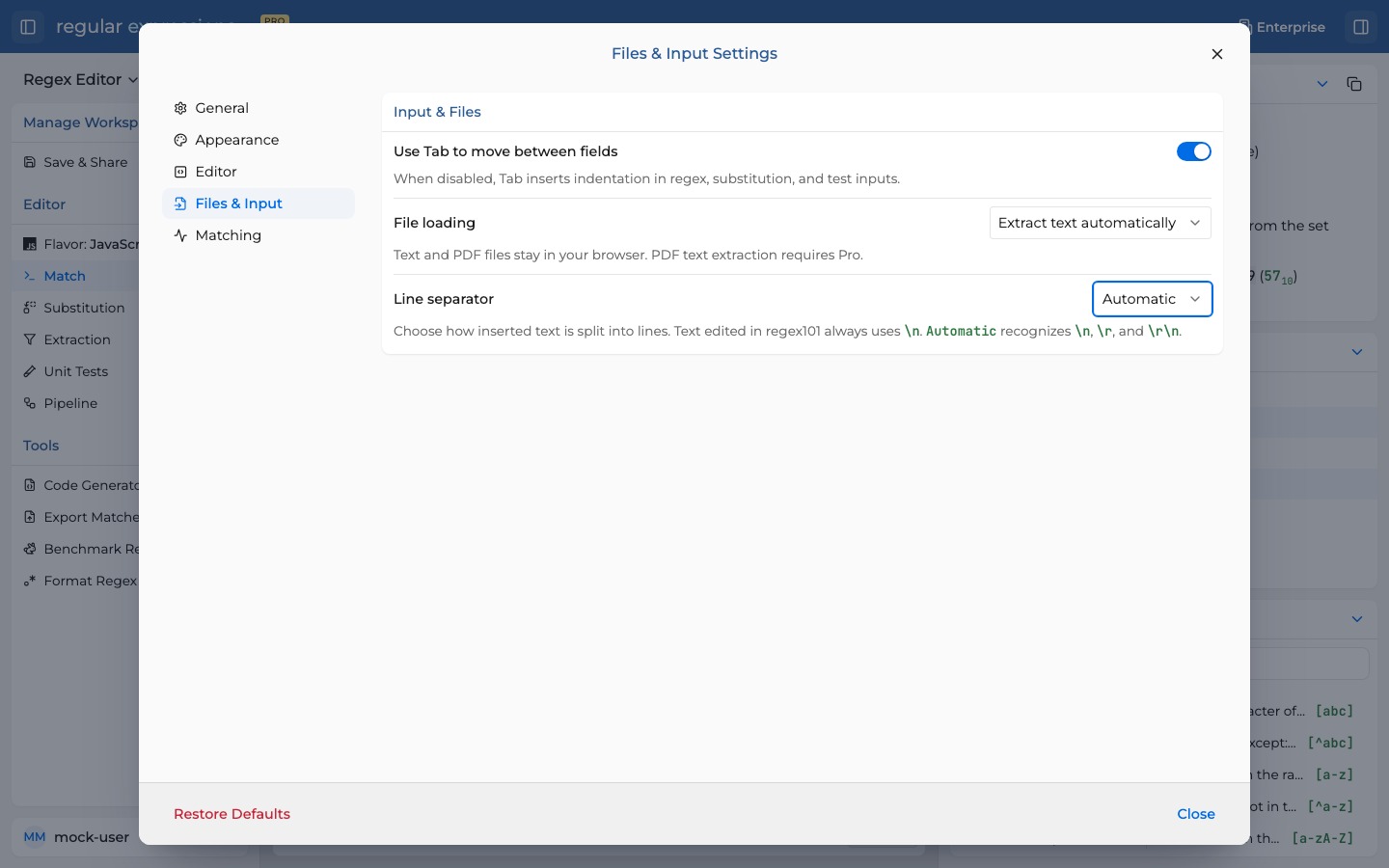Screen dimensions: 1389x868
Task: Click the copy icon in the right panel
Action: [x=1354, y=84]
